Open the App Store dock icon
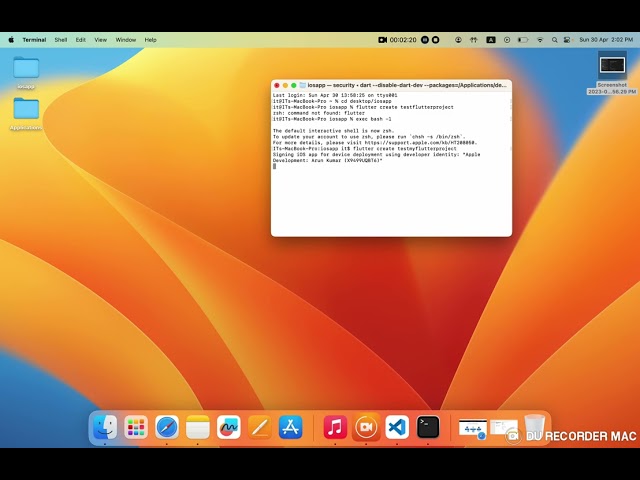Viewport: 640px width, 480px height. tap(290, 427)
